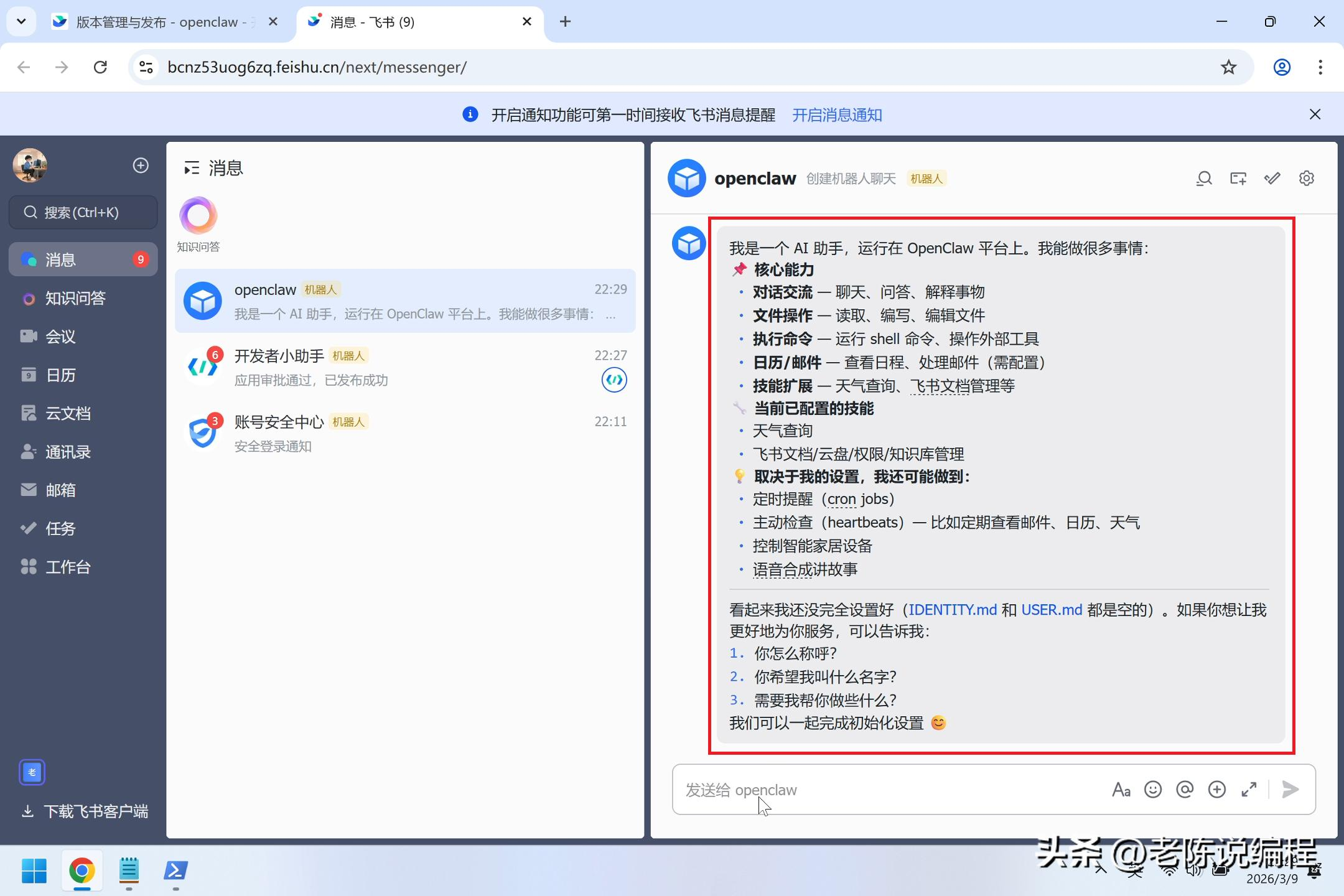Click the @ mention icon

(1185, 790)
